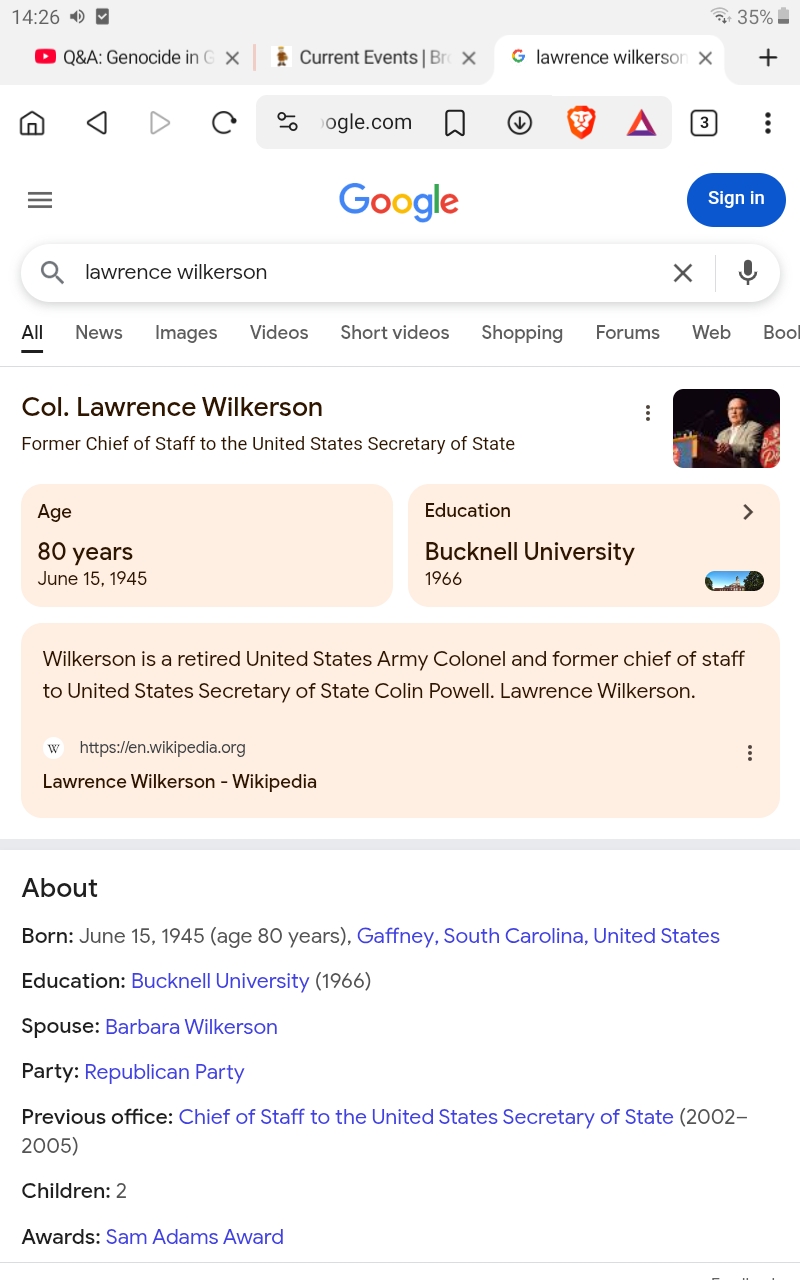Screen dimensions: 800x1280
Task: Open site settings icon in address bar
Action: (x=288, y=123)
